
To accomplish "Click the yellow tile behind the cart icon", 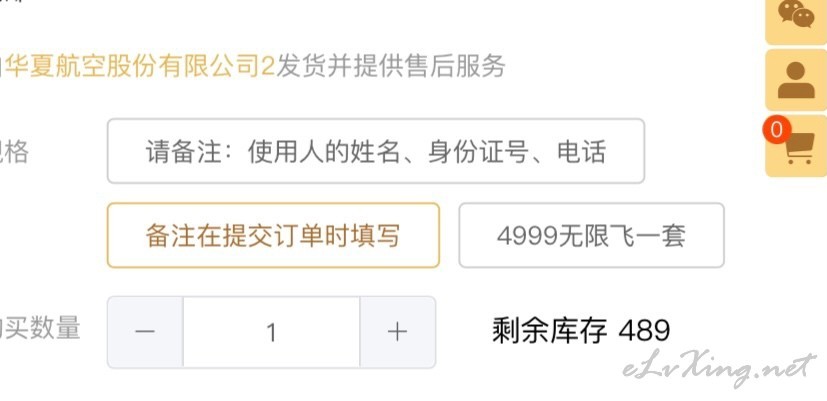I will coord(796,146).
